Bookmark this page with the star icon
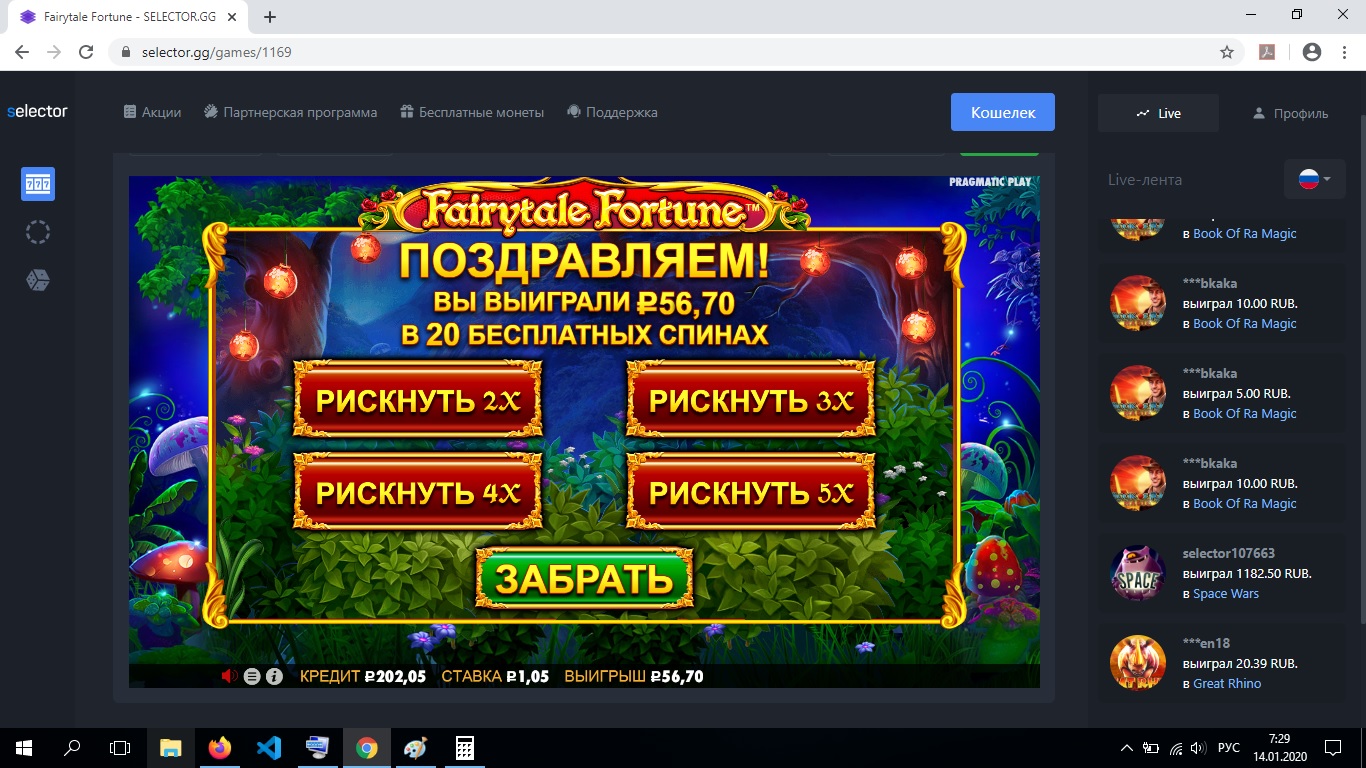The width and height of the screenshot is (1366, 768). coord(1227,52)
